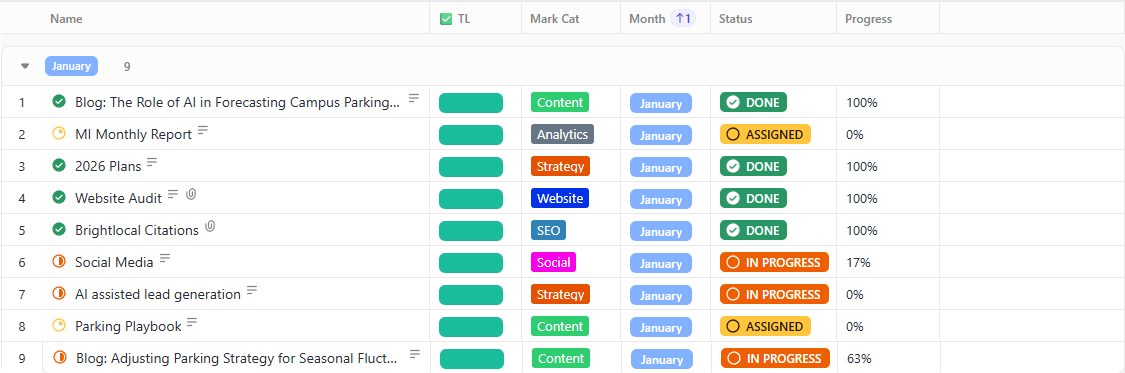
Task: Click in-progress icon beside AI assisted lead generation
Action: (60, 293)
